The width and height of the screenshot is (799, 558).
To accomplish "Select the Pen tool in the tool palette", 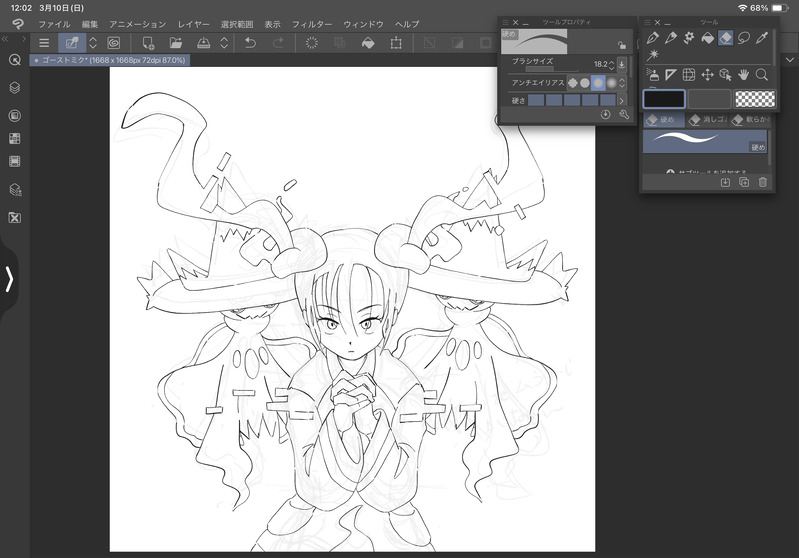I will point(652,38).
